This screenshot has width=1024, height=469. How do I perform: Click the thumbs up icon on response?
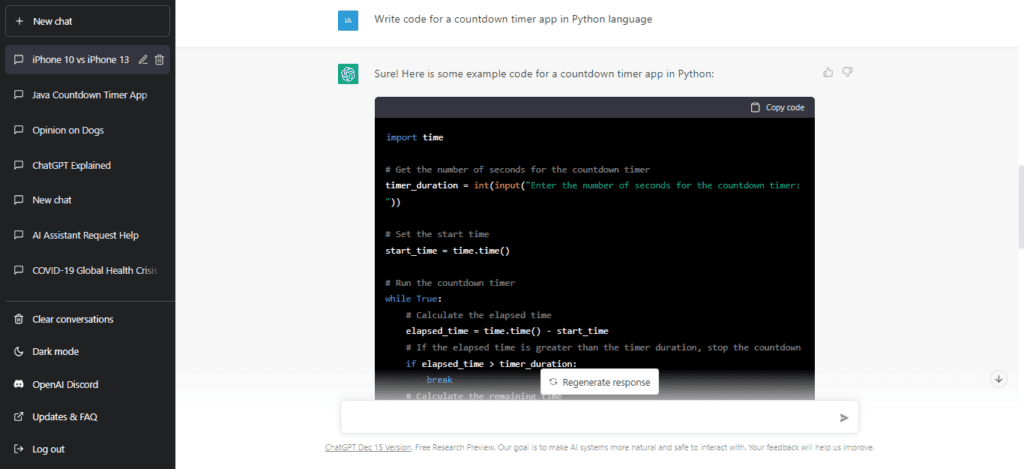tap(828, 72)
